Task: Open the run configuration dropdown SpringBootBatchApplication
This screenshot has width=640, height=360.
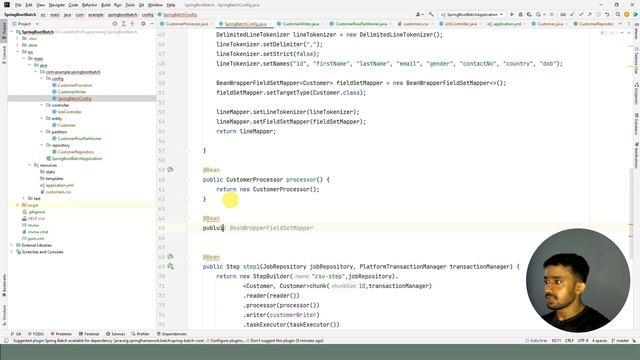Action: pos(472,14)
